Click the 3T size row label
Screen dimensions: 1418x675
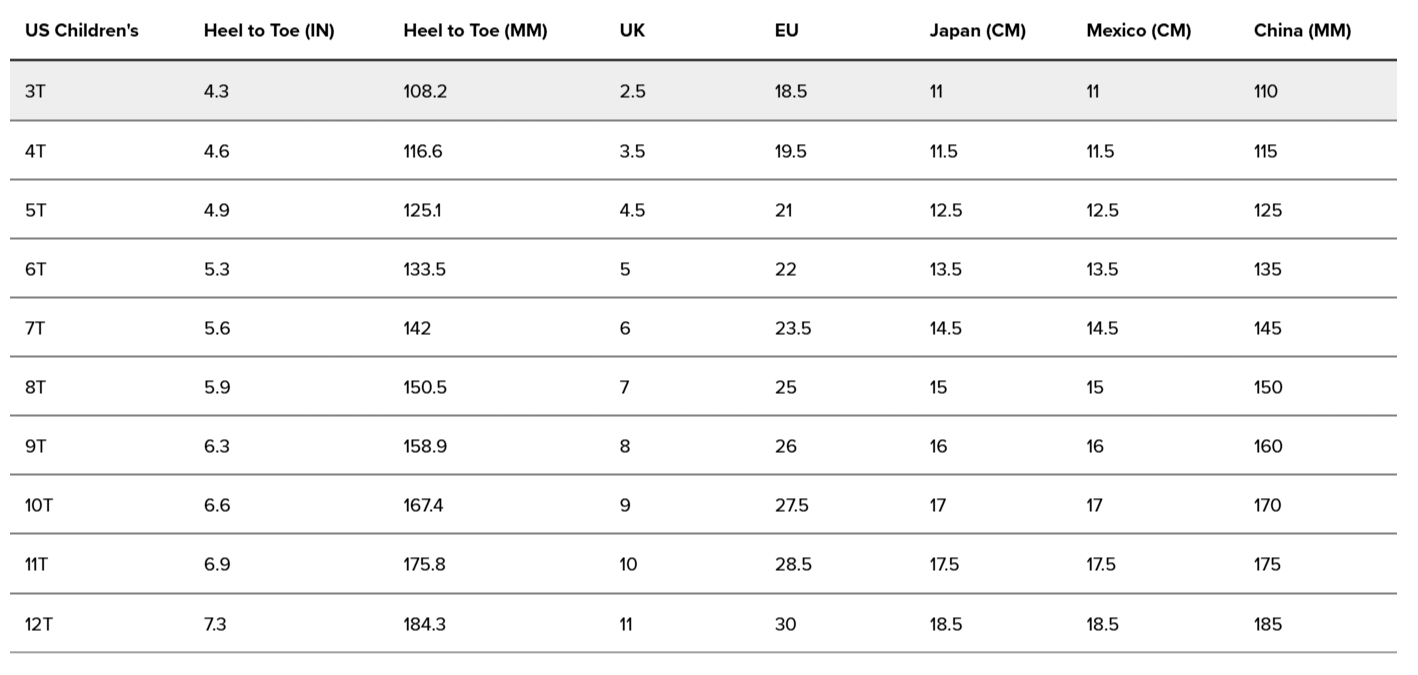(35, 91)
